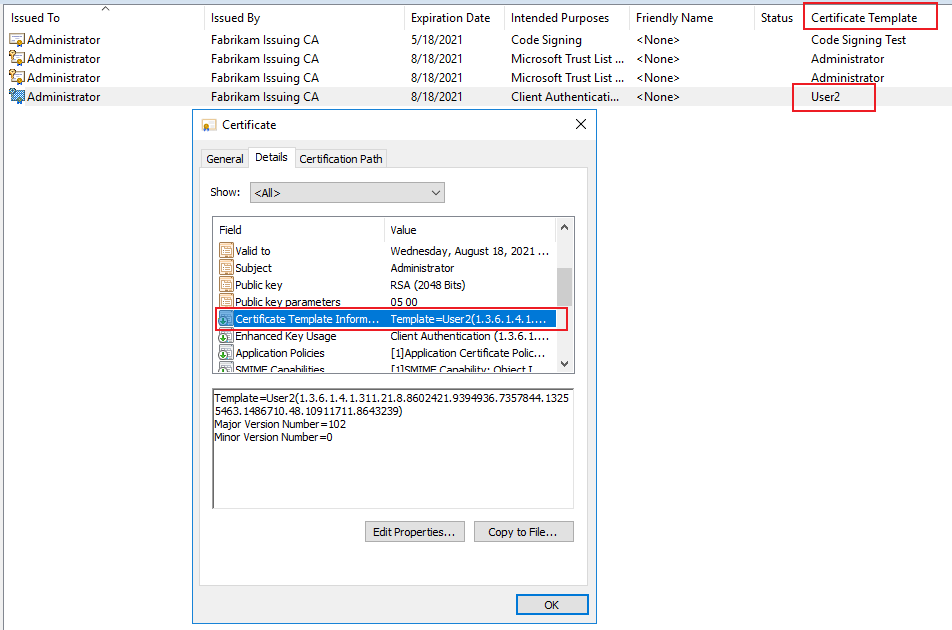Click the Application Policies field icon
This screenshot has width=952, height=630.
coord(227,353)
